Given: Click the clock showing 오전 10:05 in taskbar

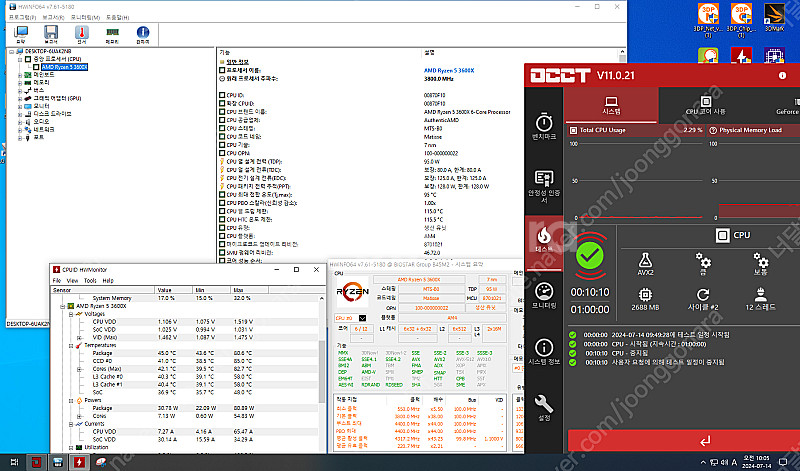Looking at the screenshot, I should (757, 462).
